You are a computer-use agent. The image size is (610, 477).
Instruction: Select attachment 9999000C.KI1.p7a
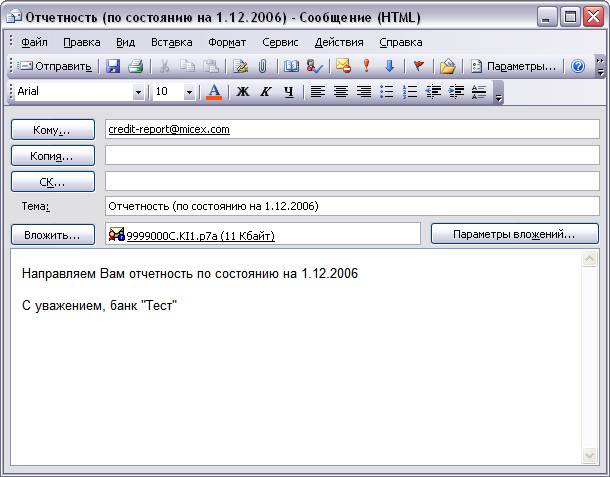pos(200,236)
